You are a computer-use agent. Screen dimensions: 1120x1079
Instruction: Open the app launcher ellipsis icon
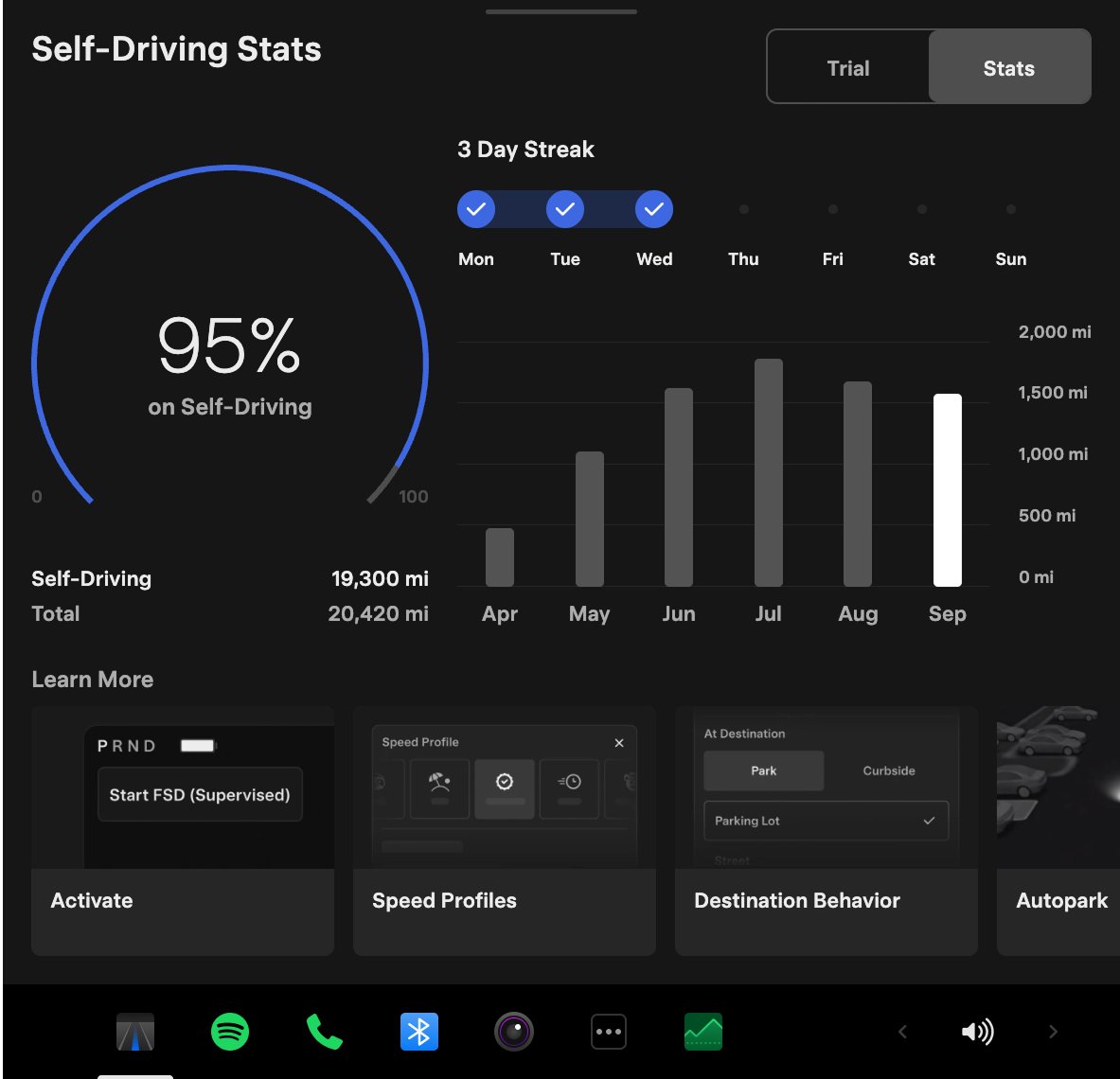point(608,1032)
